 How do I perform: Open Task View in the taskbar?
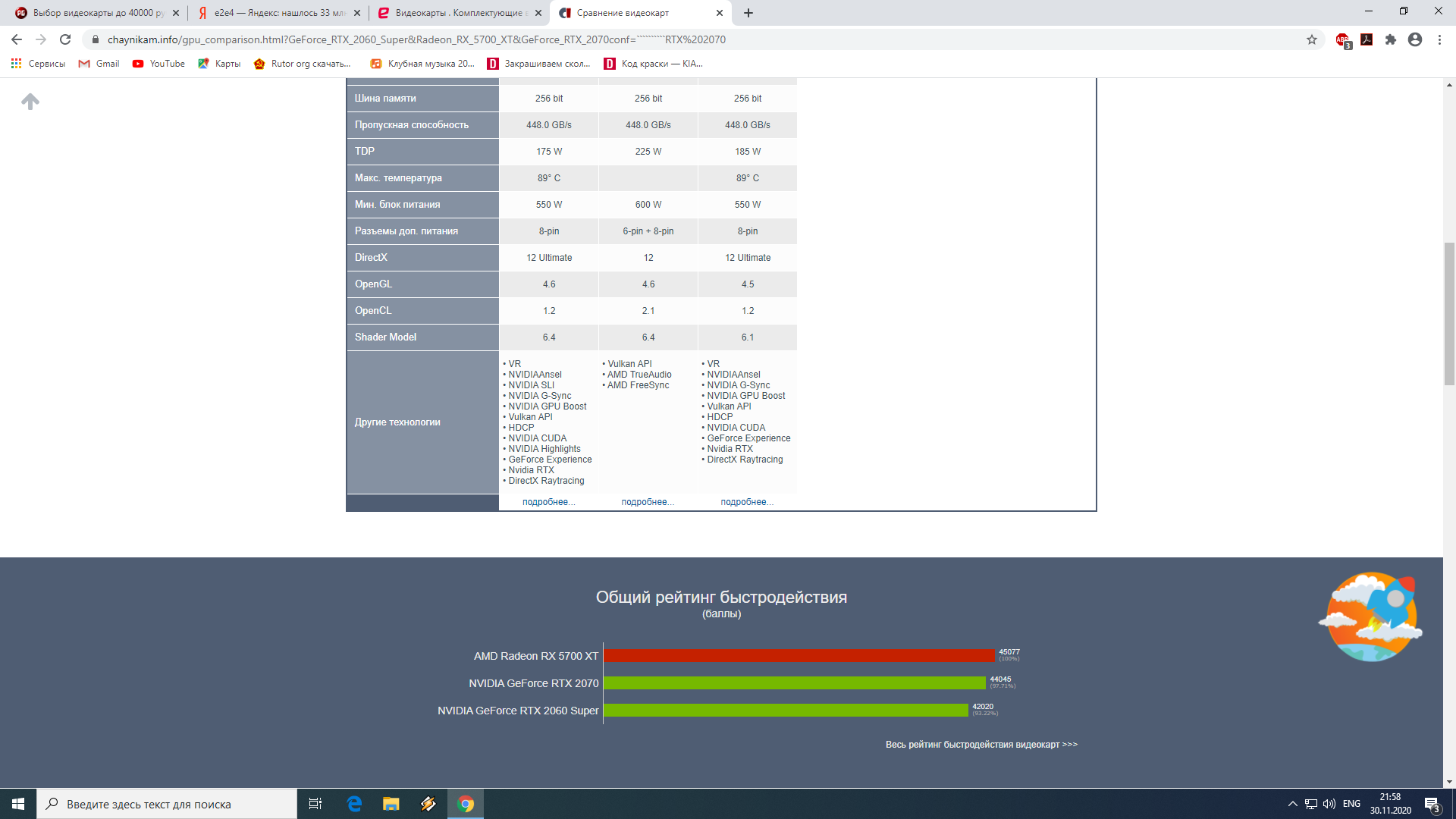click(x=315, y=804)
